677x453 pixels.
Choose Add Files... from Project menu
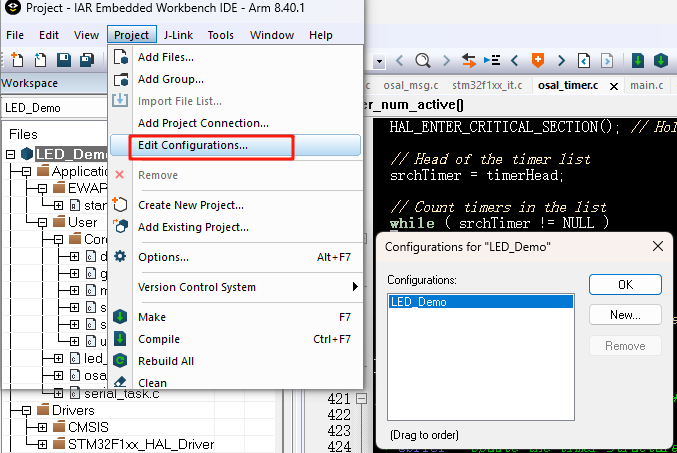[x=236, y=57]
